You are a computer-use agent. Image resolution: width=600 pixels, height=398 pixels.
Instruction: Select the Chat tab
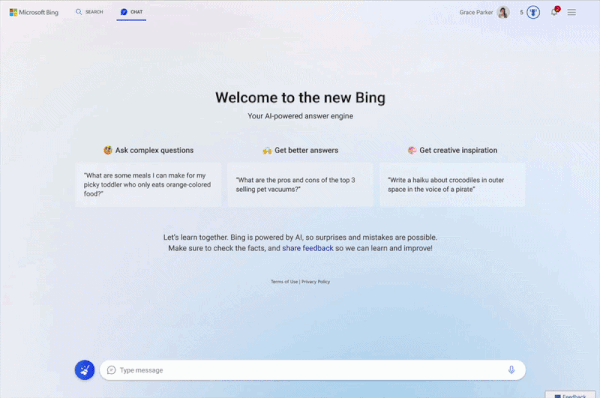131,12
